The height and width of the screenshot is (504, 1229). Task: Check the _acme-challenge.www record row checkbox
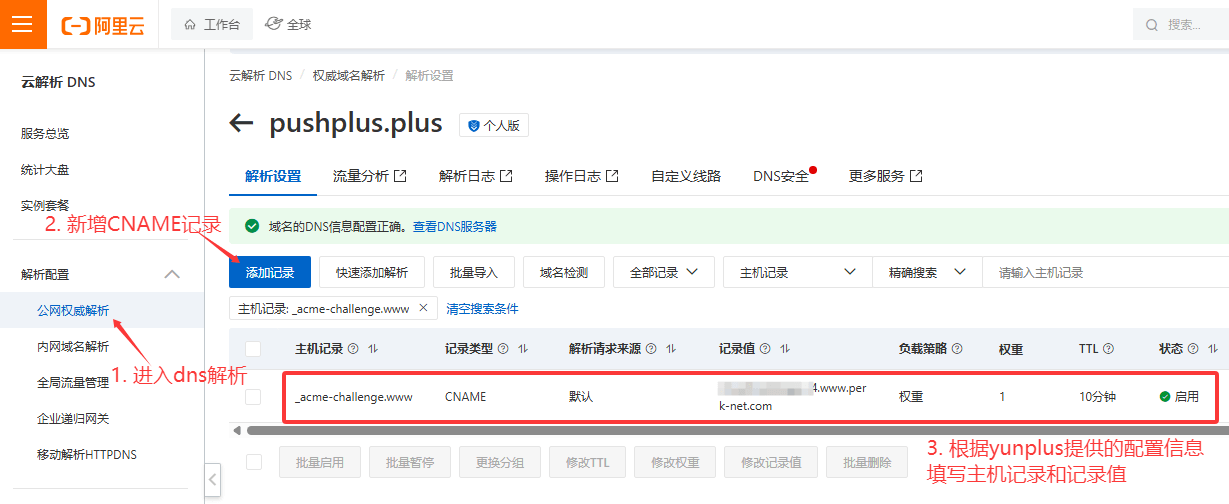[x=253, y=397]
